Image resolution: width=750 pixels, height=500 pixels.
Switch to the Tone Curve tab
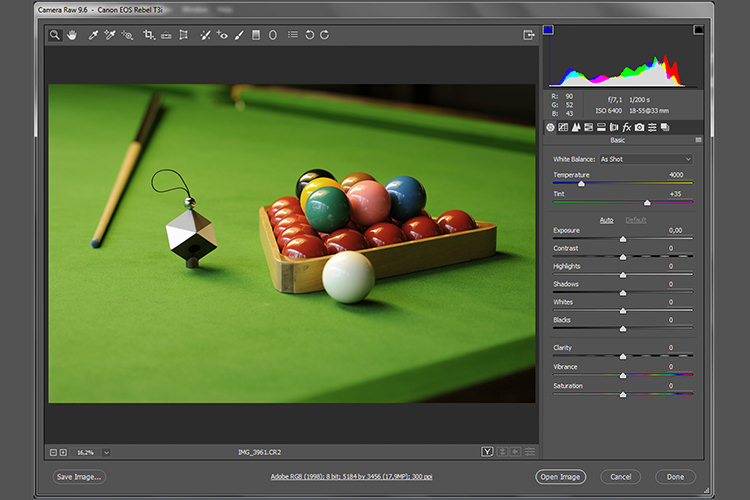pyautogui.click(x=563, y=127)
